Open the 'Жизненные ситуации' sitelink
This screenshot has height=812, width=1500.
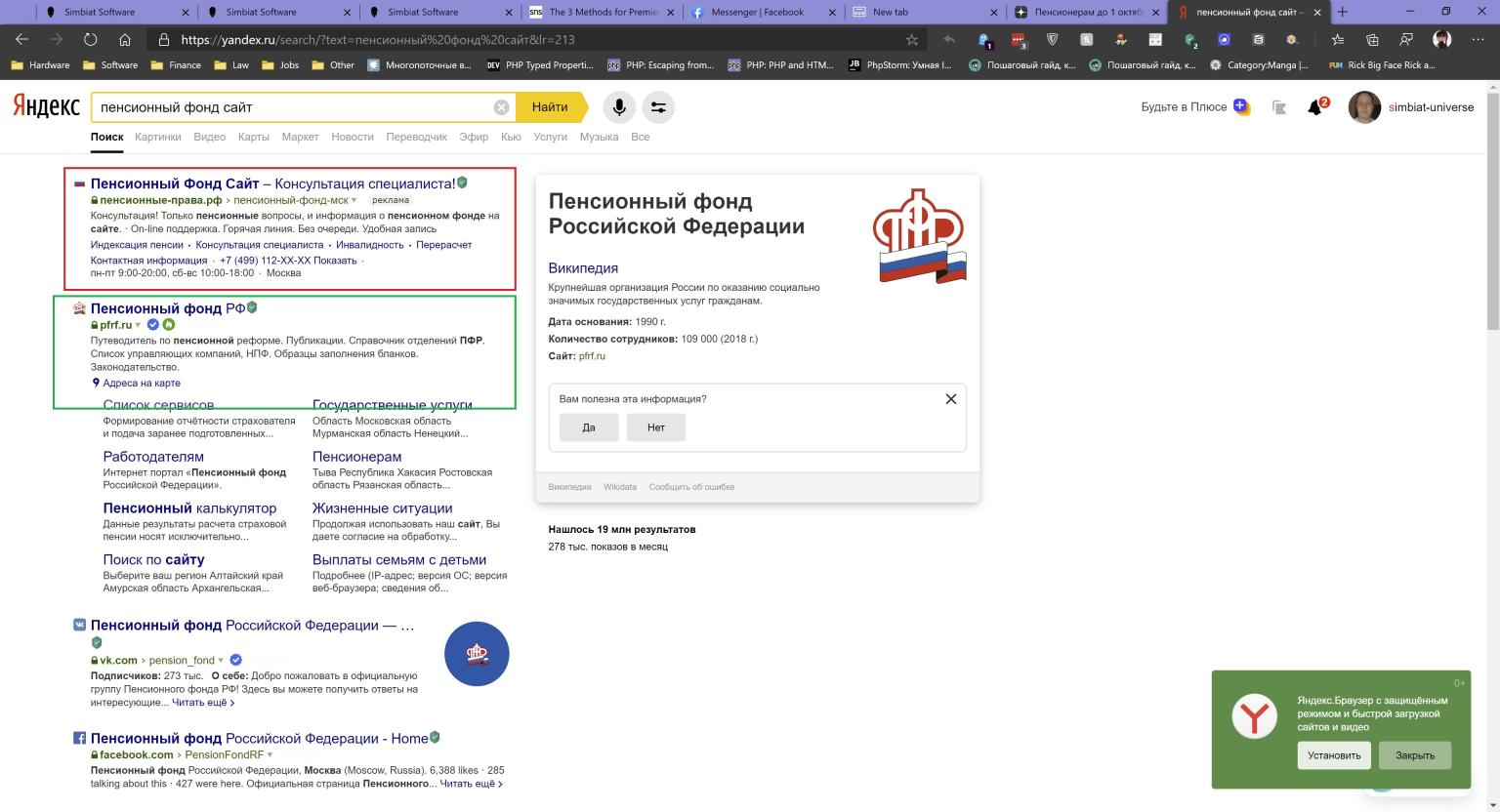(x=383, y=508)
